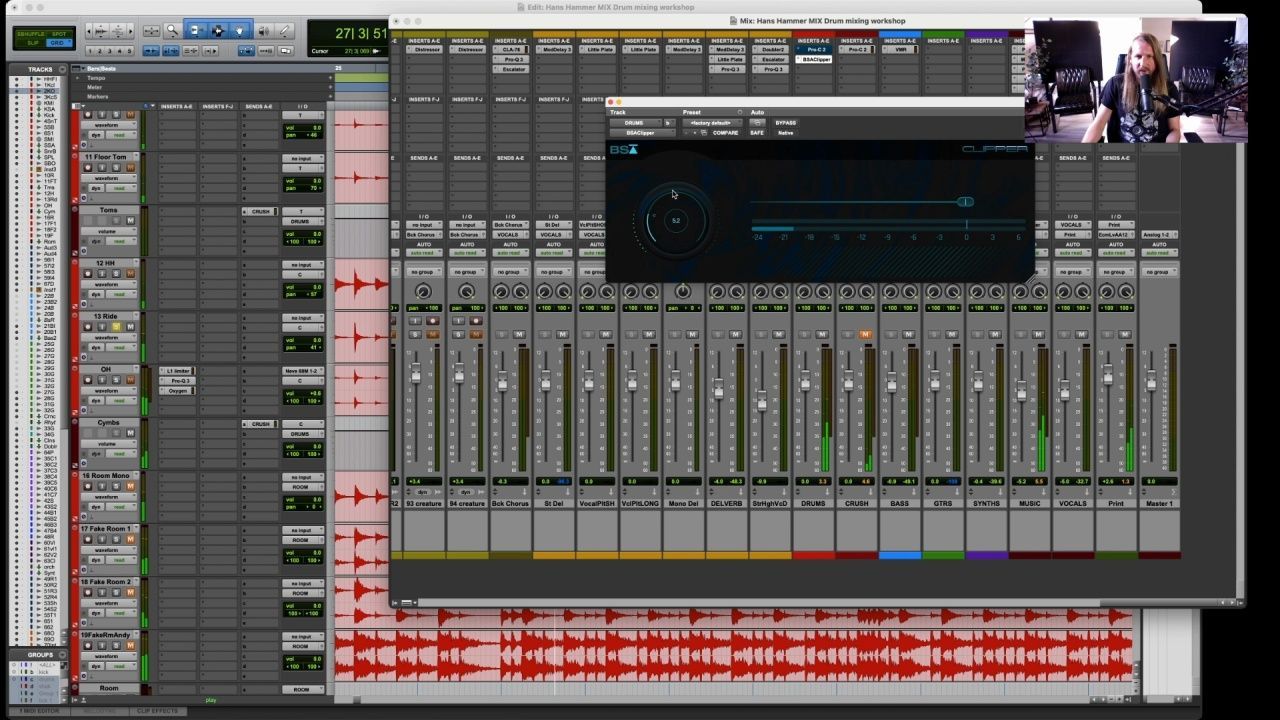Click the Meter ruler label
This screenshot has height=720, width=1280.
[95, 87]
